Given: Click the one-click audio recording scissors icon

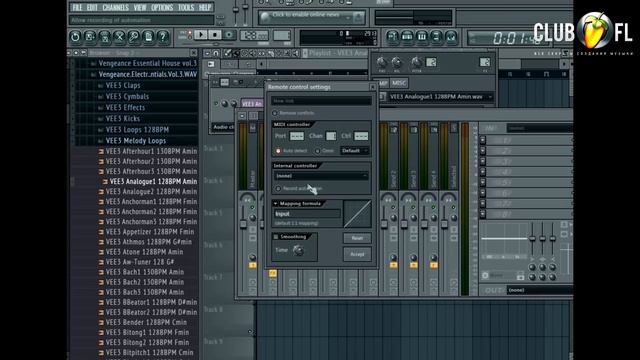Looking at the screenshot, I should click(x=119, y=37).
